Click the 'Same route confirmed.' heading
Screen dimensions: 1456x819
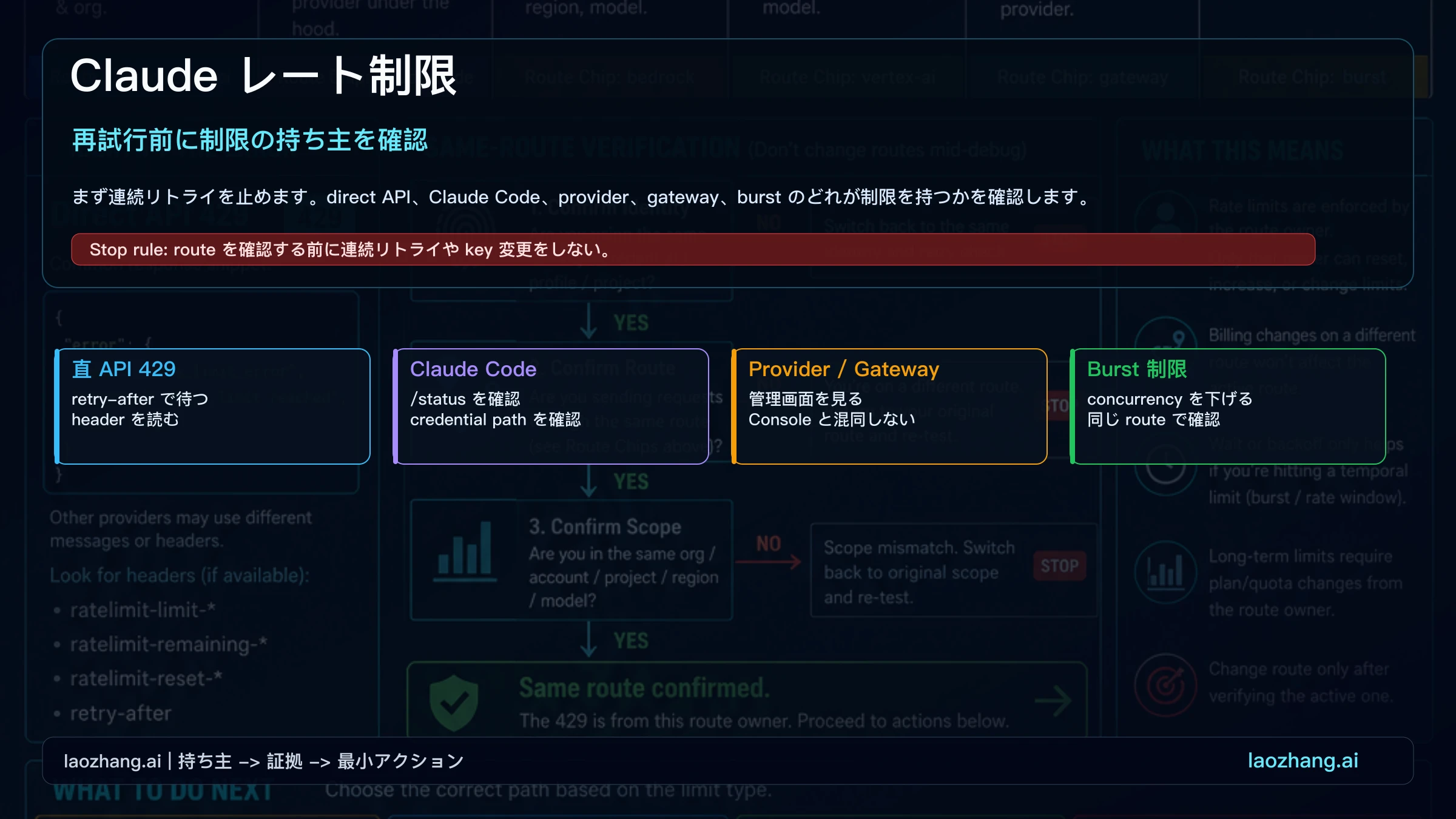pyautogui.click(x=644, y=688)
